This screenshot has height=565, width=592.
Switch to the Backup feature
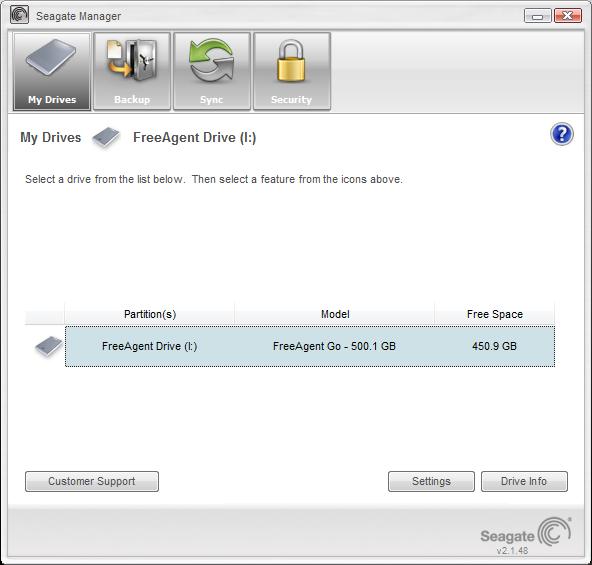[x=132, y=71]
